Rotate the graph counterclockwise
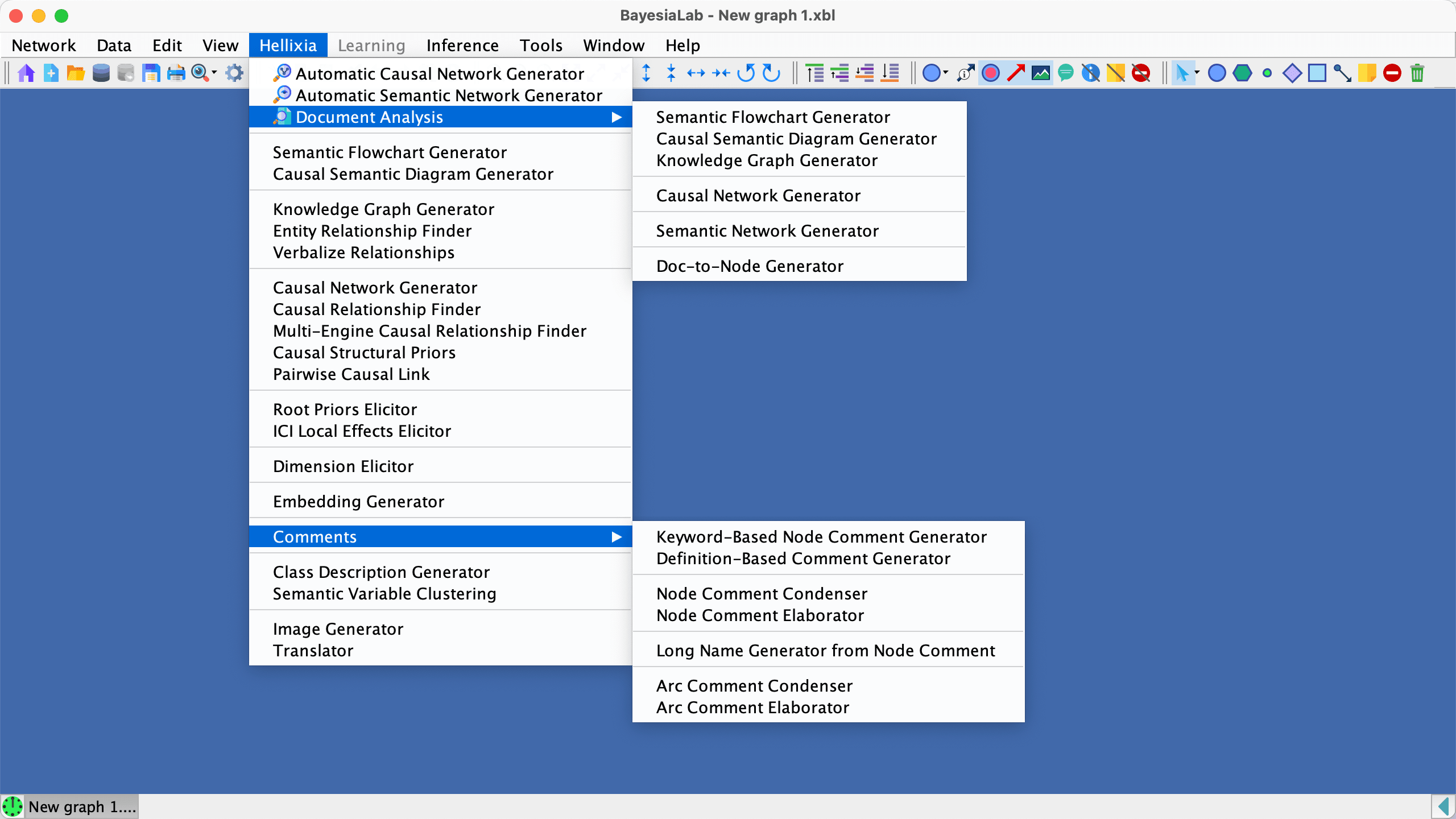This screenshot has height=819, width=1456. click(746, 73)
